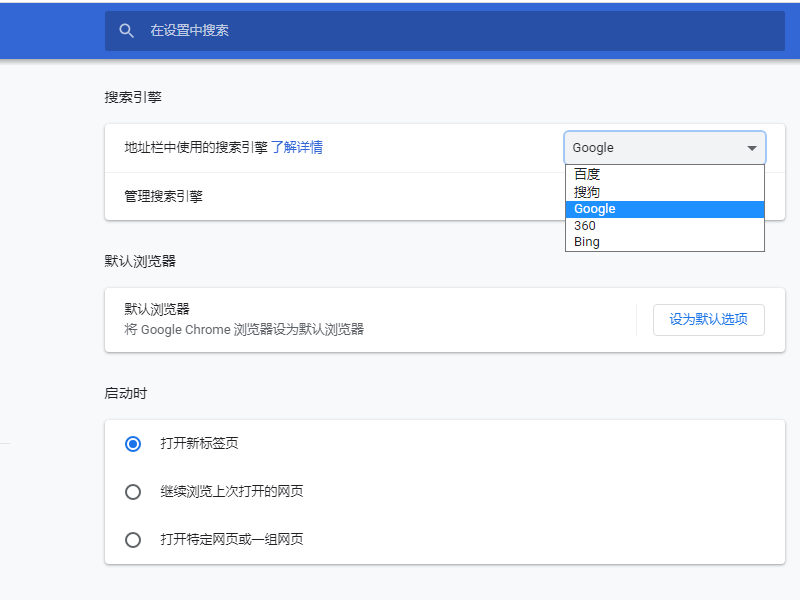800x600 pixels.
Task: Choose the 打开特定网页或一组网页 radio button
Action: [133, 540]
